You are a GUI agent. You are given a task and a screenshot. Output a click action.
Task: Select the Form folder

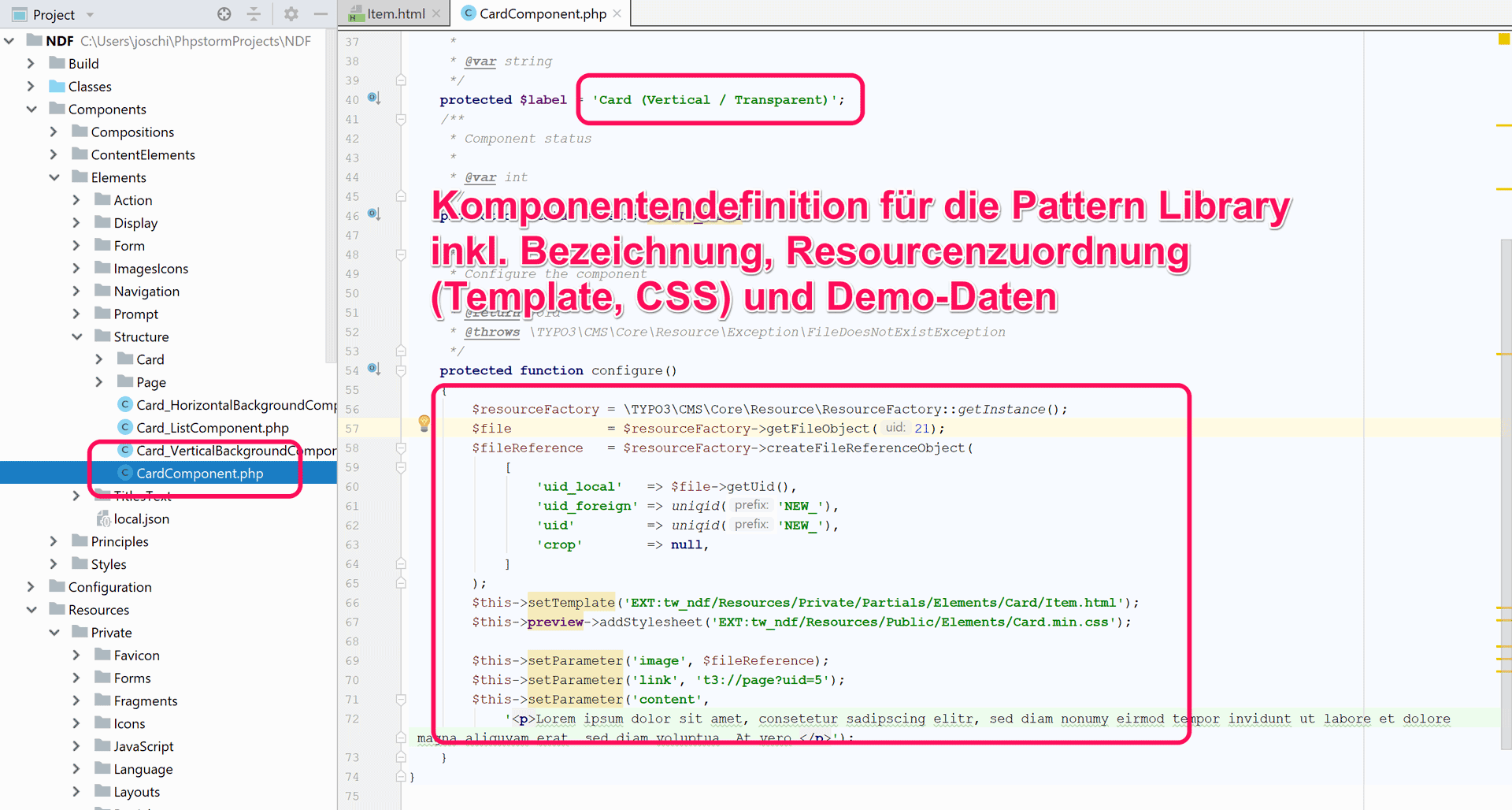click(x=128, y=246)
